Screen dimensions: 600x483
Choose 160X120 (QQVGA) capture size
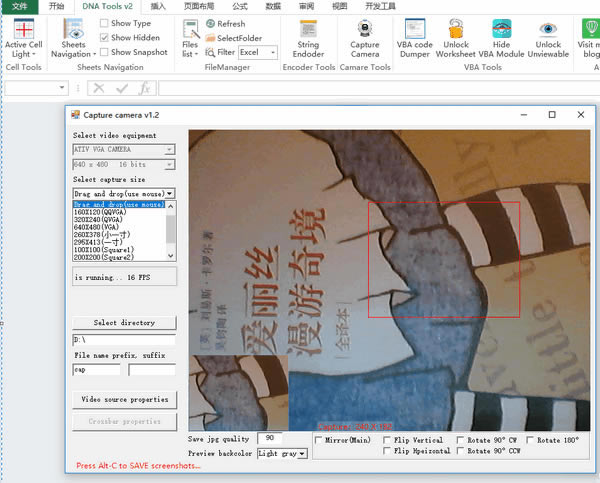[100, 212]
